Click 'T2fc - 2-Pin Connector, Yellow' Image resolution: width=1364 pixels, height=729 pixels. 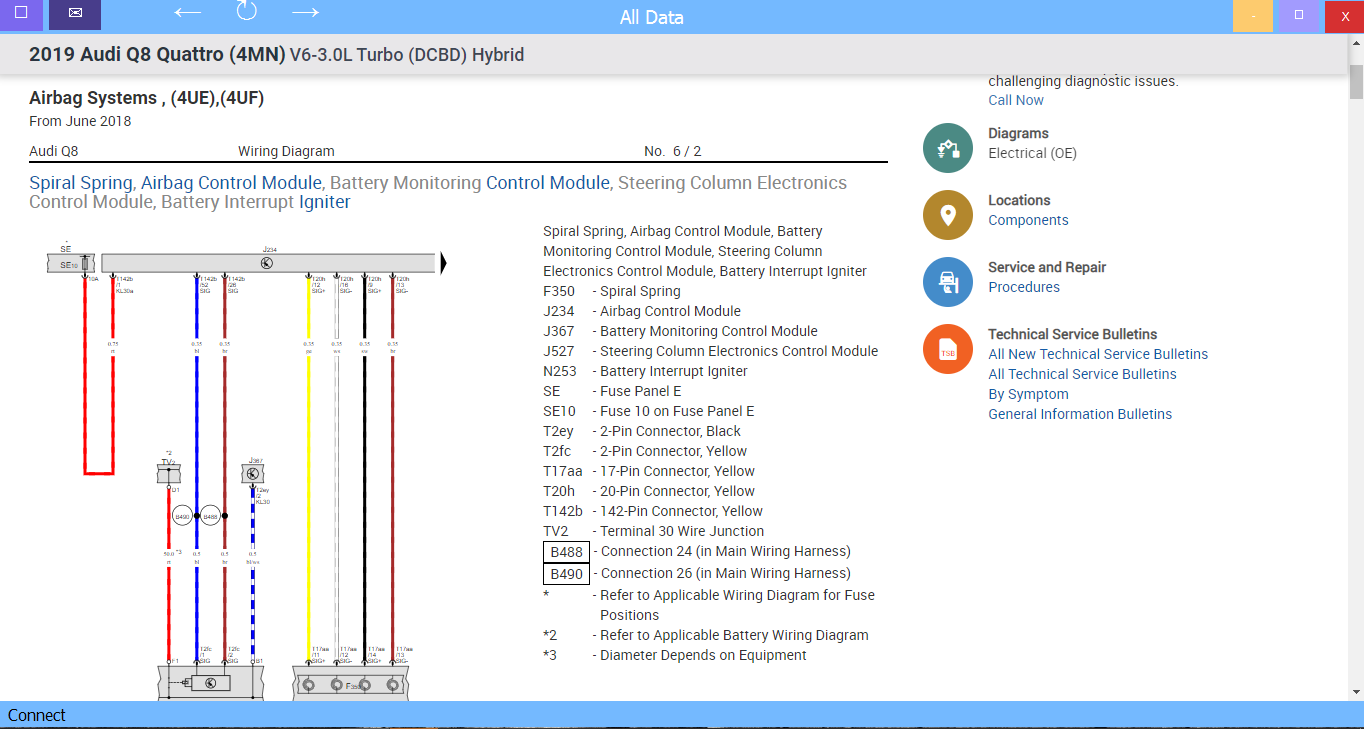click(645, 451)
